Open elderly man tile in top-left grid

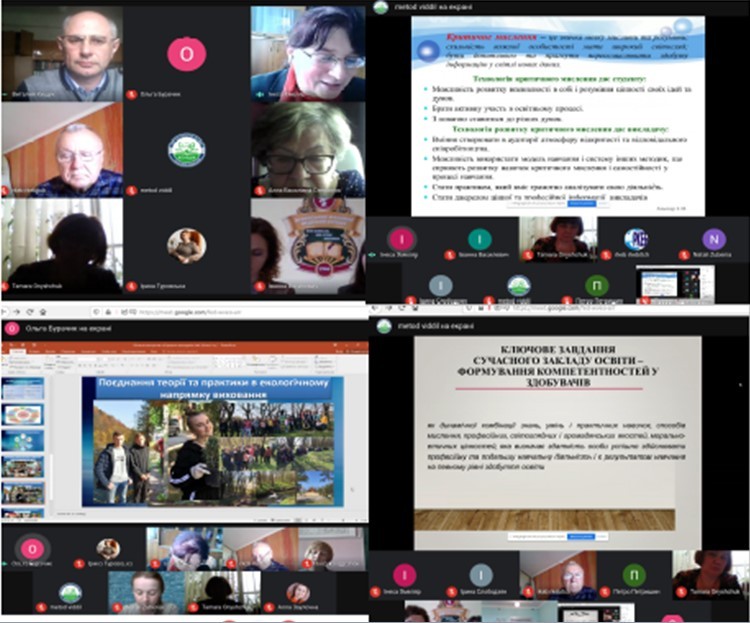[62, 150]
